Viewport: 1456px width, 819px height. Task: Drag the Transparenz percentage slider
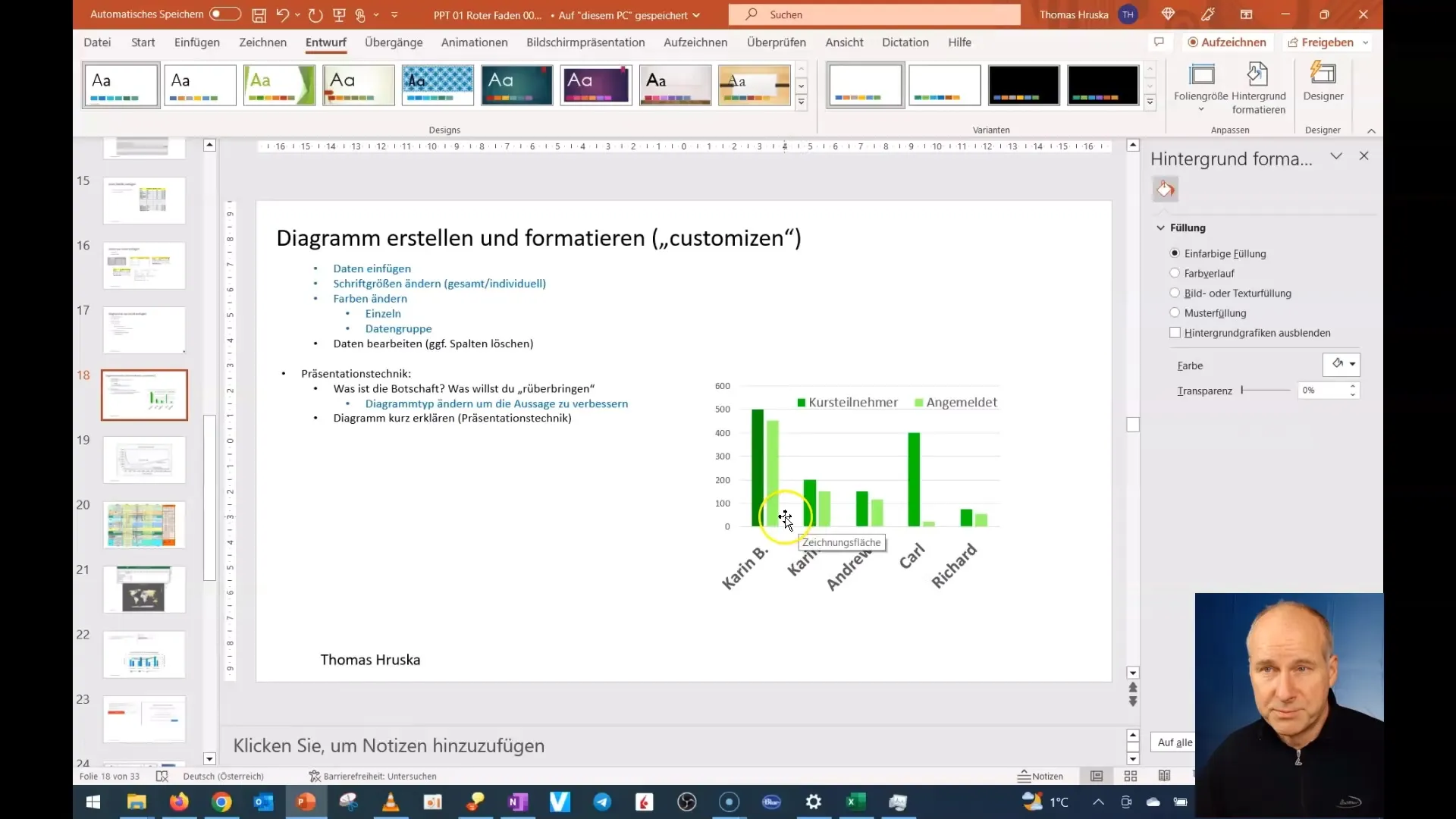pos(1243,390)
